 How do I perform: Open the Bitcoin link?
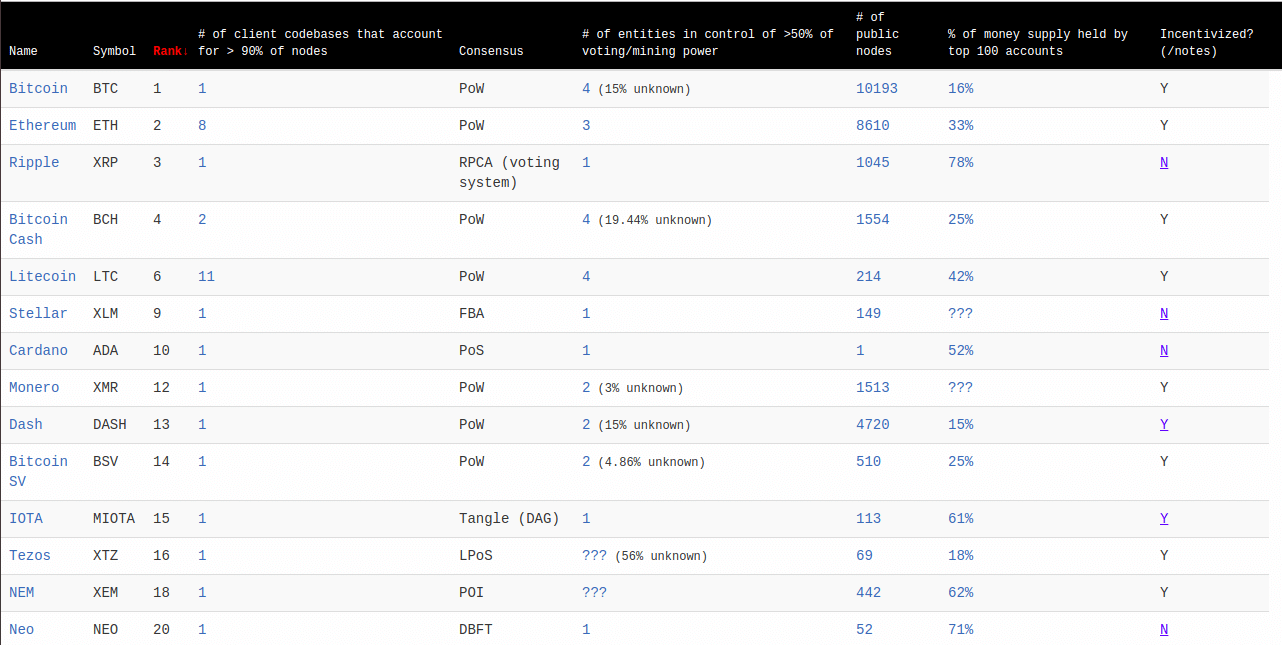click(x=38, y=88)
